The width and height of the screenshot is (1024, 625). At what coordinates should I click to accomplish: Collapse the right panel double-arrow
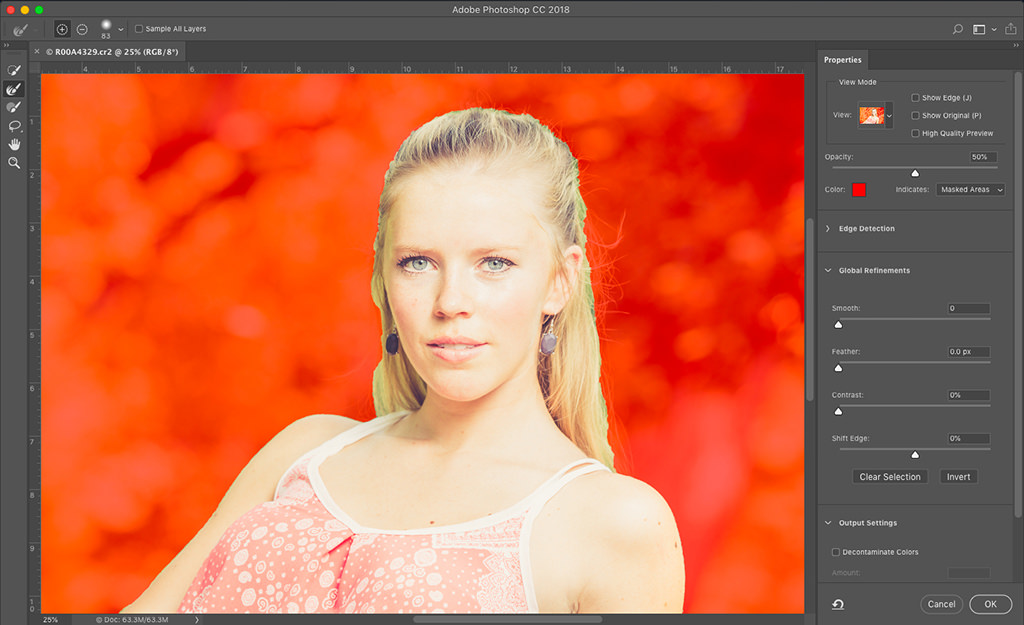point(1016,44)
